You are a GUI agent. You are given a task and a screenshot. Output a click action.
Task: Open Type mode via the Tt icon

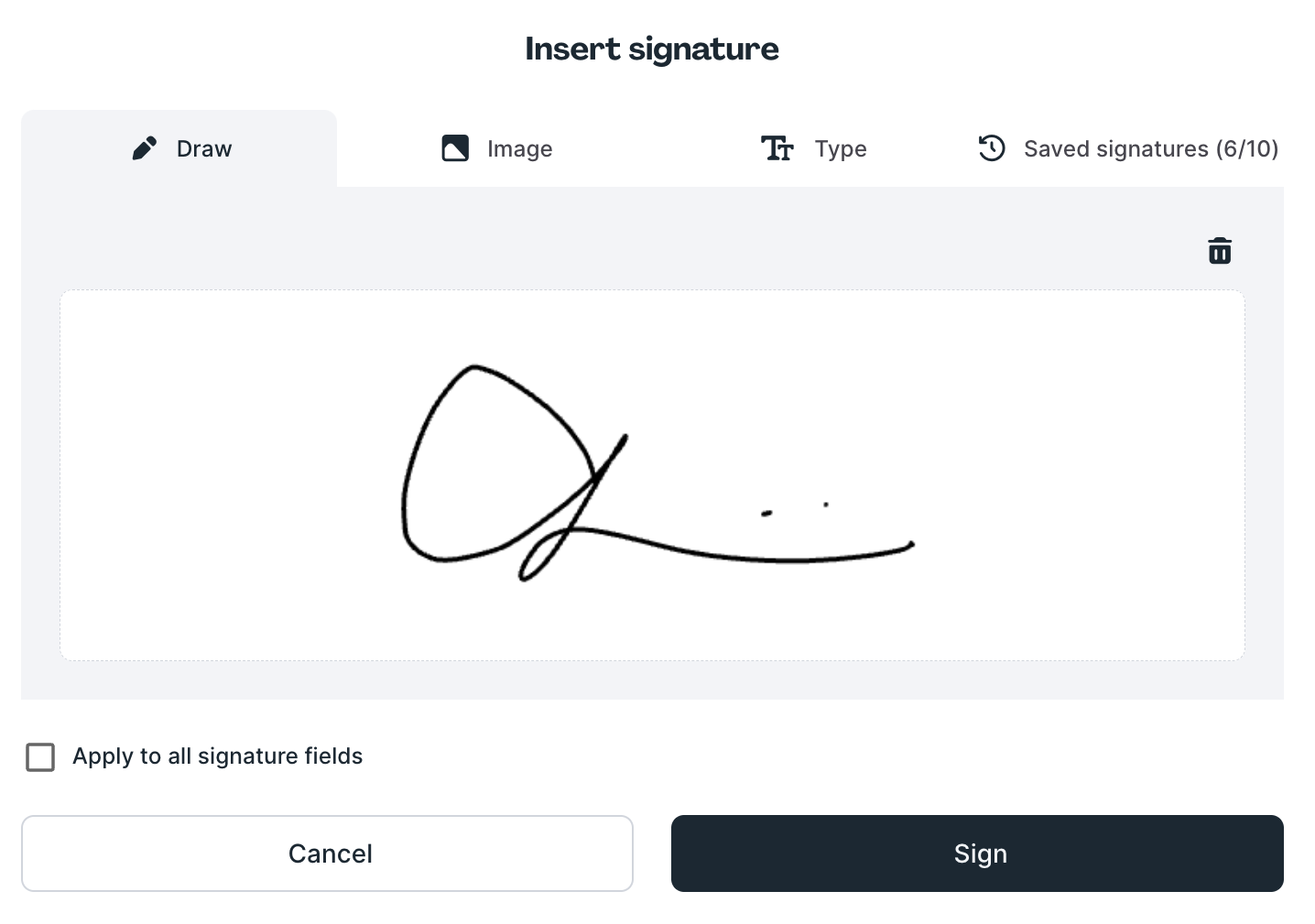[x=777, y=147]
